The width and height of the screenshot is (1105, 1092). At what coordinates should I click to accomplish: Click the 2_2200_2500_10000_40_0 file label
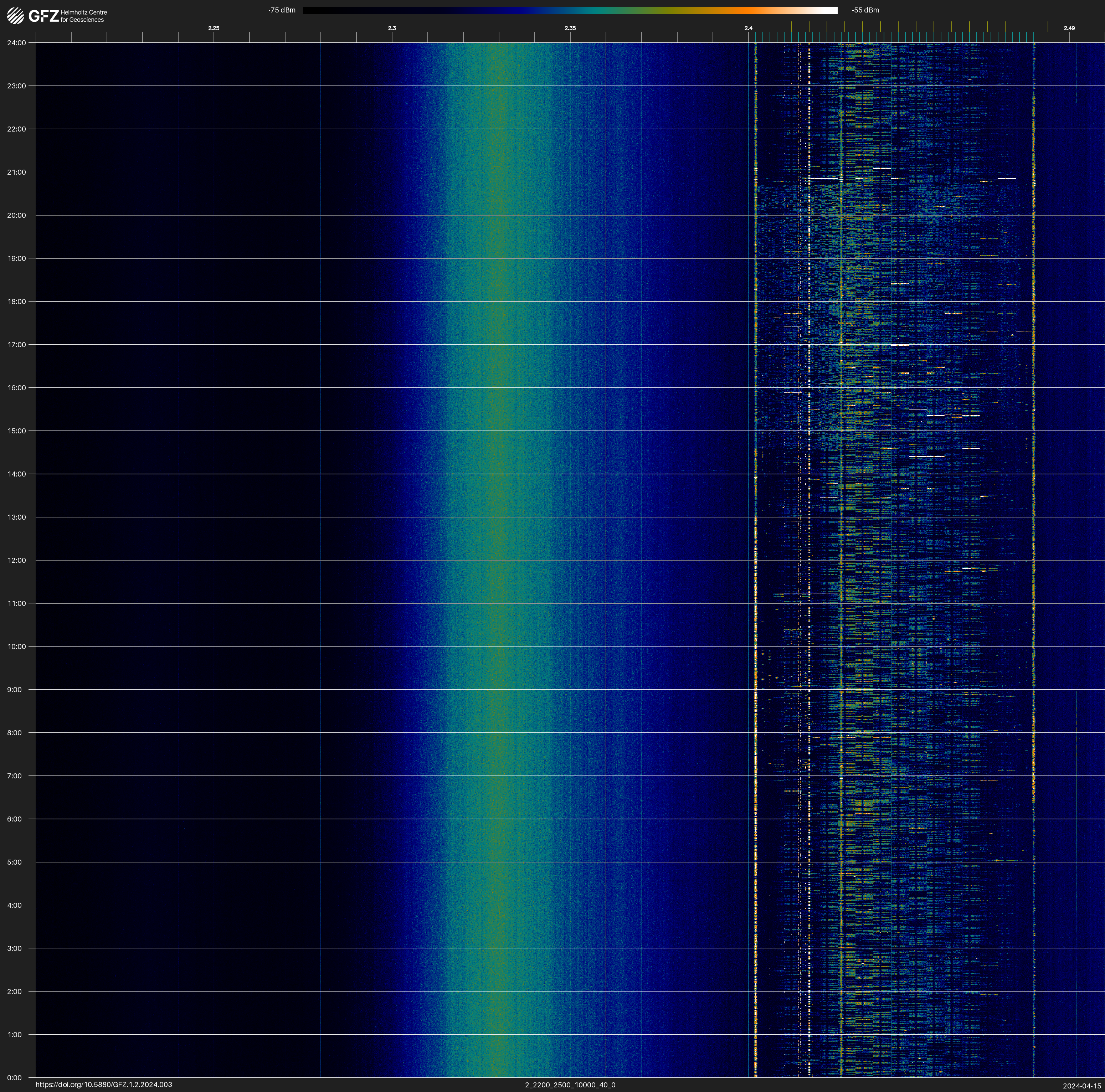point(570,1085)
